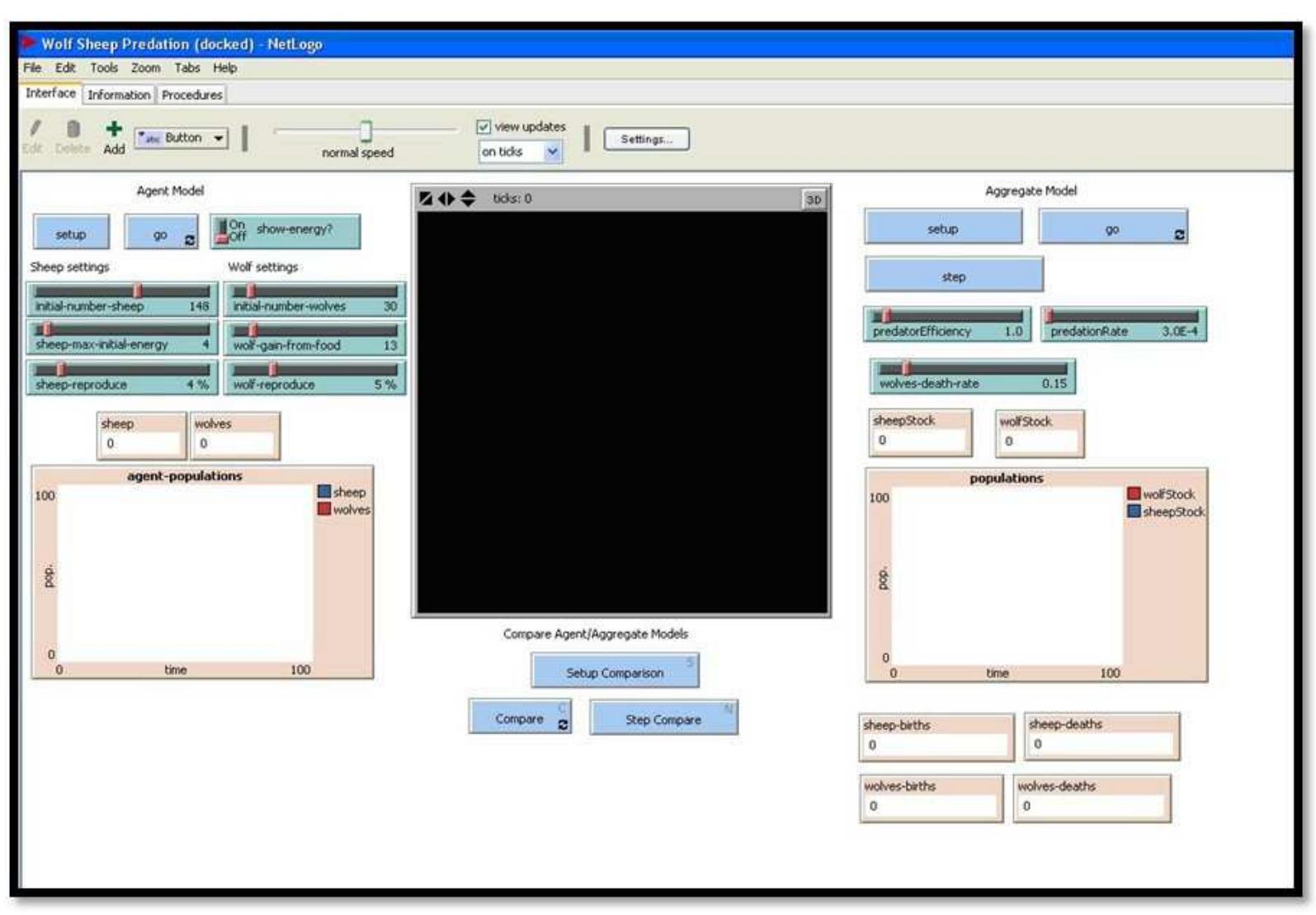Click the diagonal view control icon
The width and height of the screenshot is (1316, 915).
point(426,199)
